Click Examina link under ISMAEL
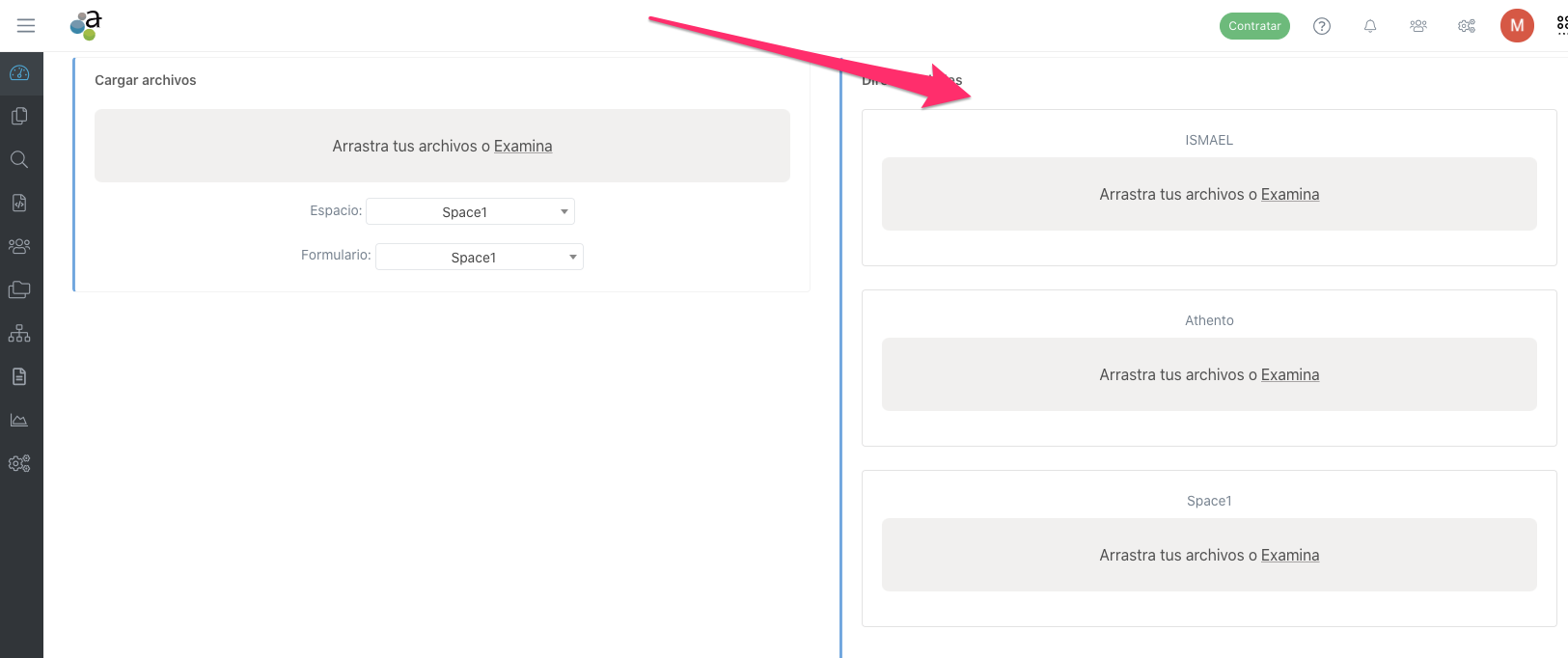Viewport: 1568px width, 658px height. tap(1289, 195)
